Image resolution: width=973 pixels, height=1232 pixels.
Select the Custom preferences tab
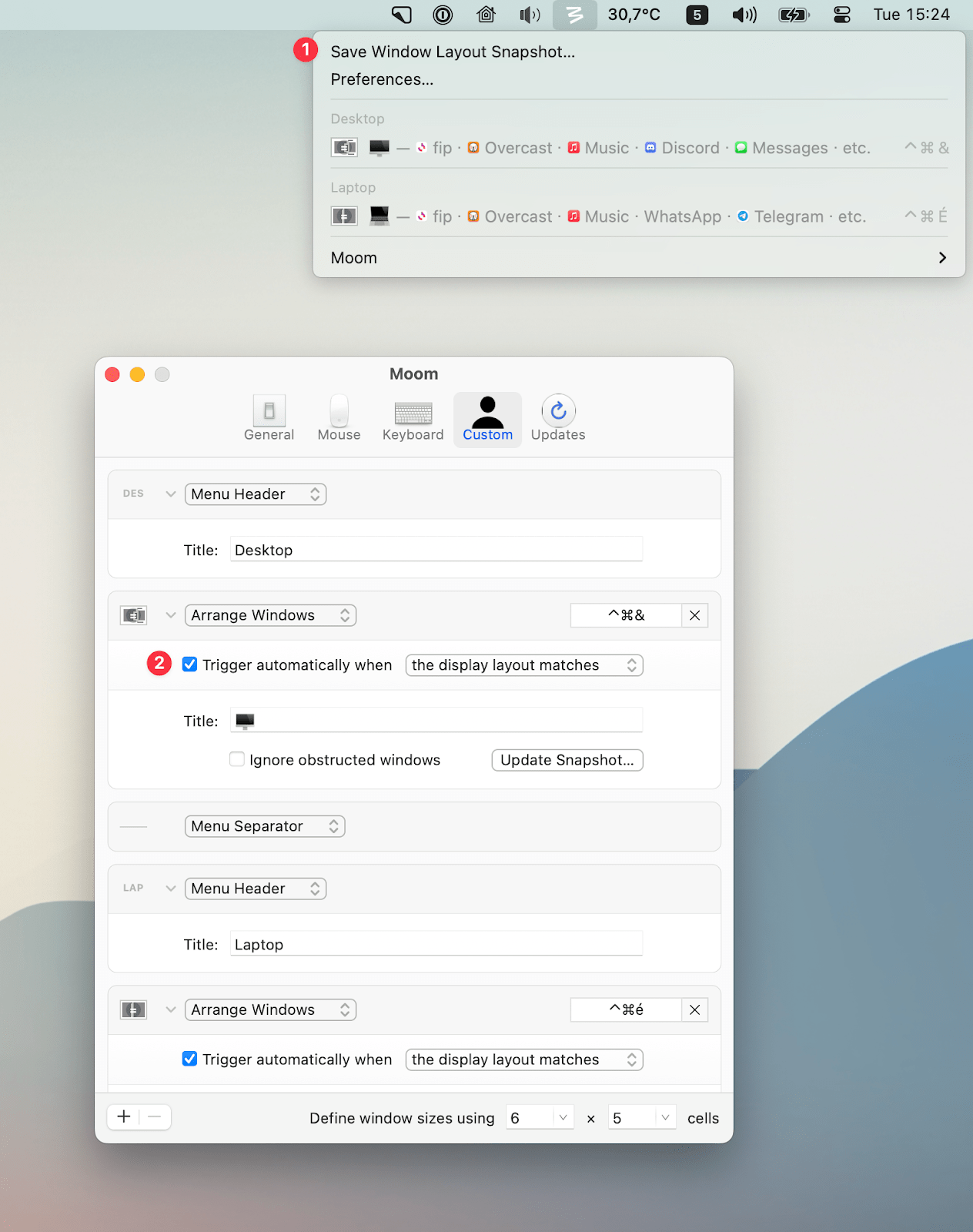487,418
